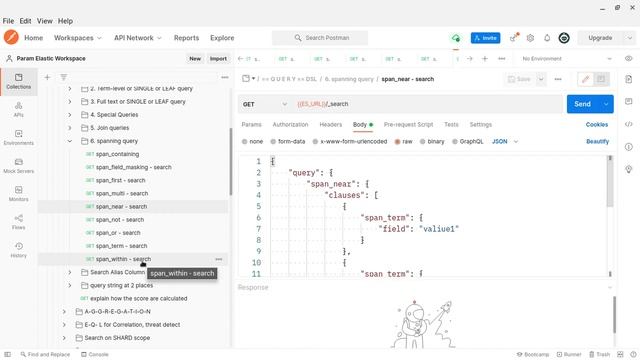Open the APIs sidebar panel
The width and height of the screenshot is (640, 360).
coord(18,110)
